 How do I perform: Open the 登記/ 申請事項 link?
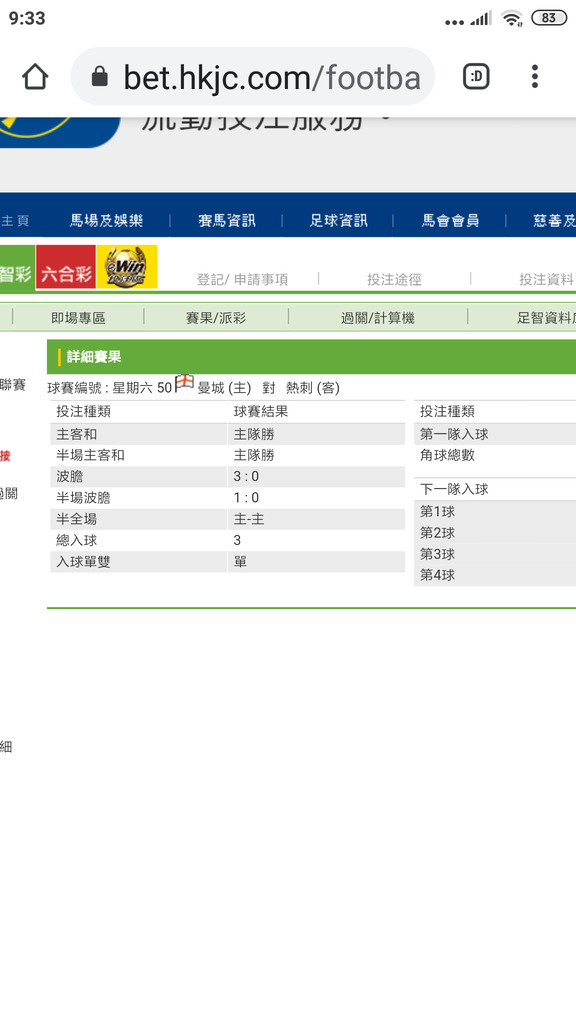(x=242, y=280)
